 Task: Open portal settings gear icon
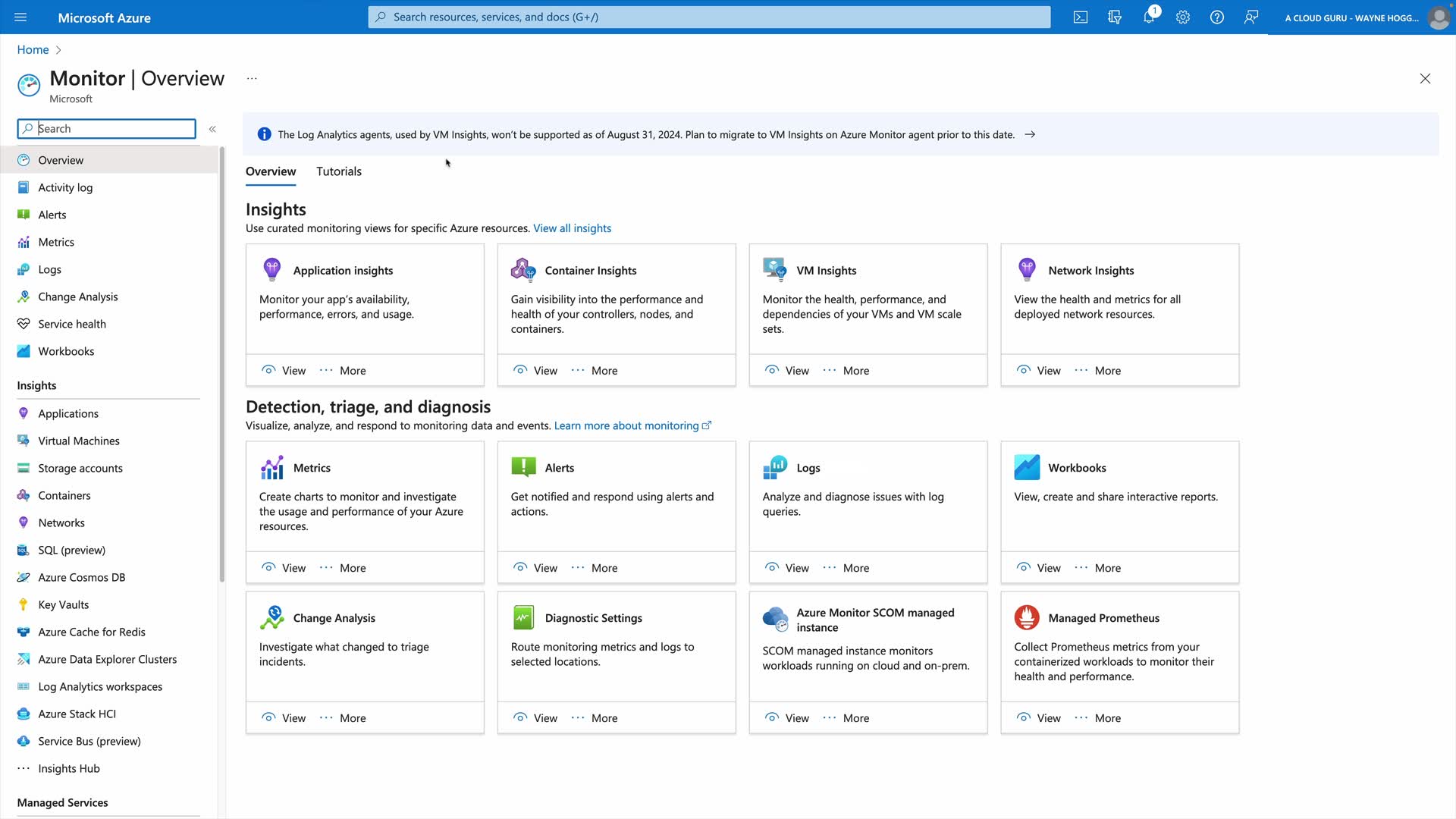pyautogui.click(x=1183, y=17)
